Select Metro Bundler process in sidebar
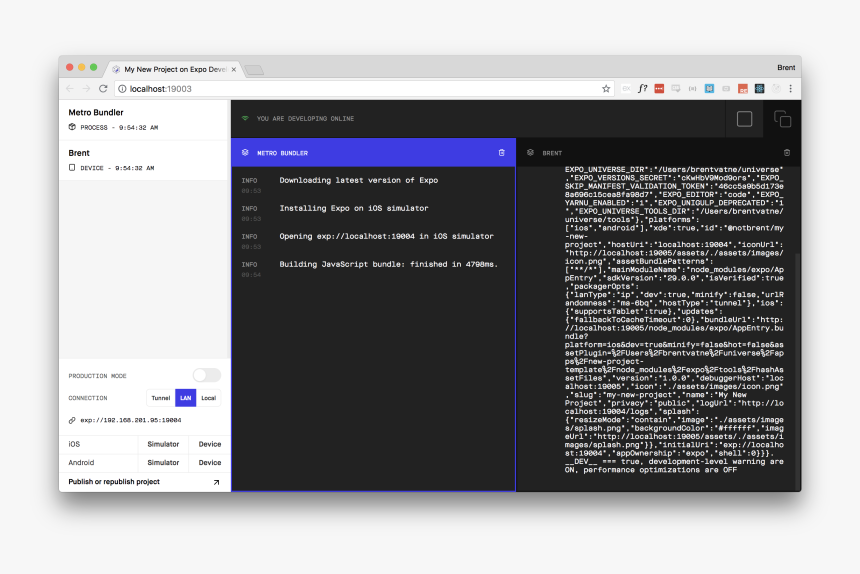The image size is (860, 574). pyautogui.click(x=143, y=120)
